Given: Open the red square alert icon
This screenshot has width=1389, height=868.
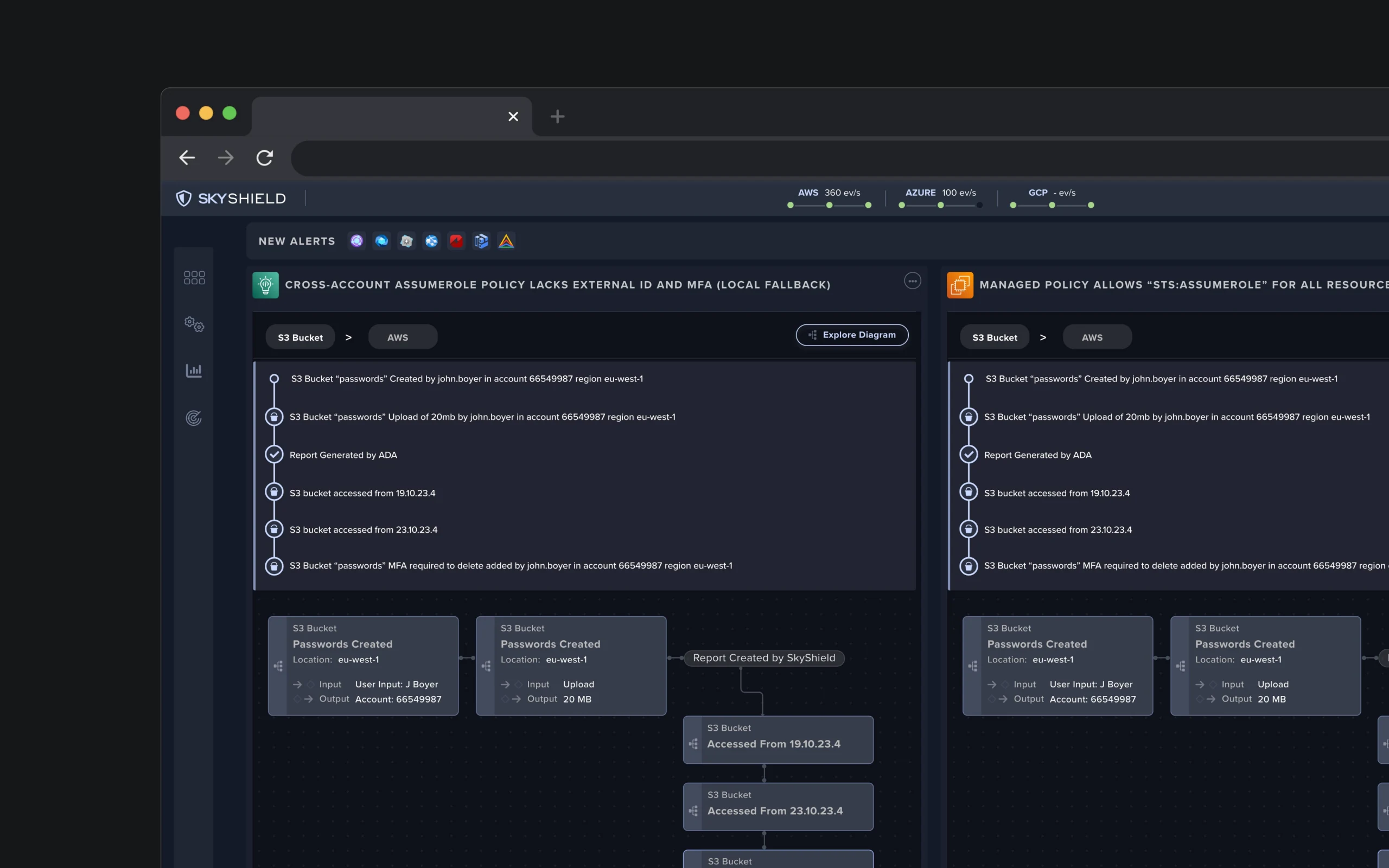Looking at the screenshot, I should pyautogui.click(x=456, y=241).
